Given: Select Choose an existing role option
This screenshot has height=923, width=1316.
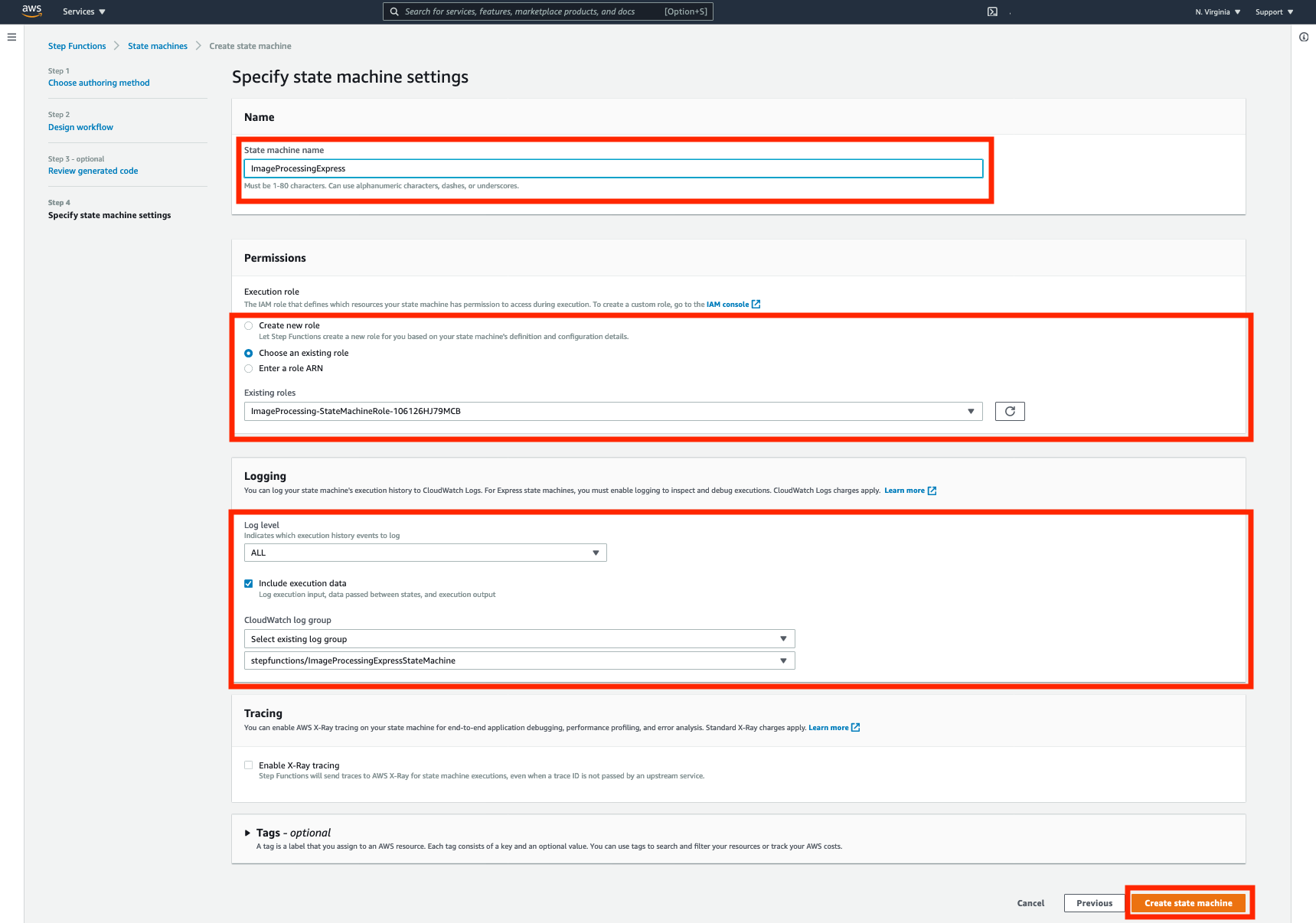Looking at the screenshot, I should (248, 353).
